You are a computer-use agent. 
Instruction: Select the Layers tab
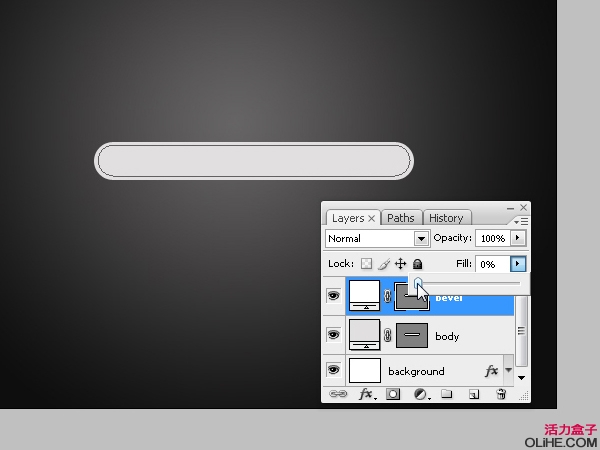(348, 218)
